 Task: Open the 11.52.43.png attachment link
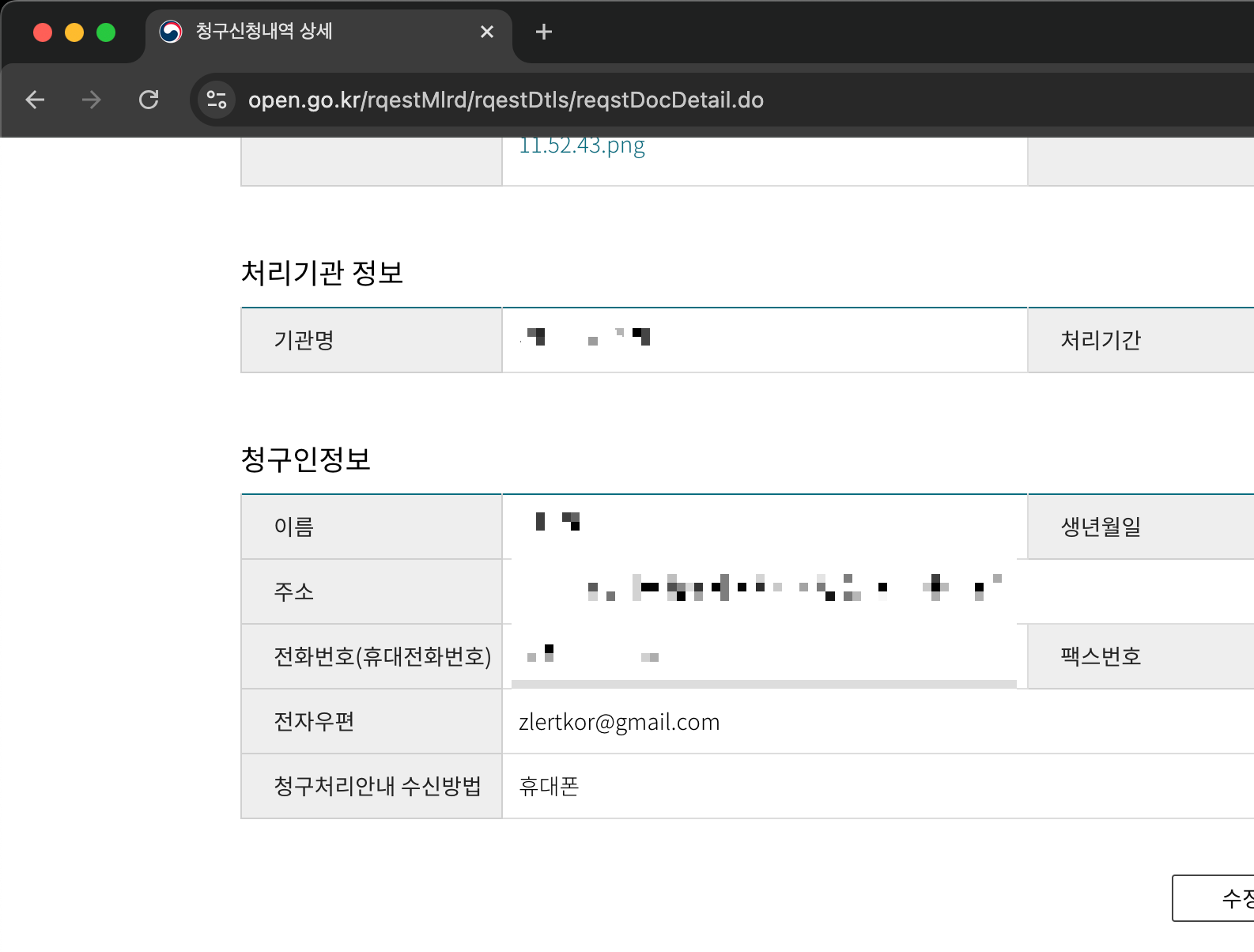coord(582,146)
